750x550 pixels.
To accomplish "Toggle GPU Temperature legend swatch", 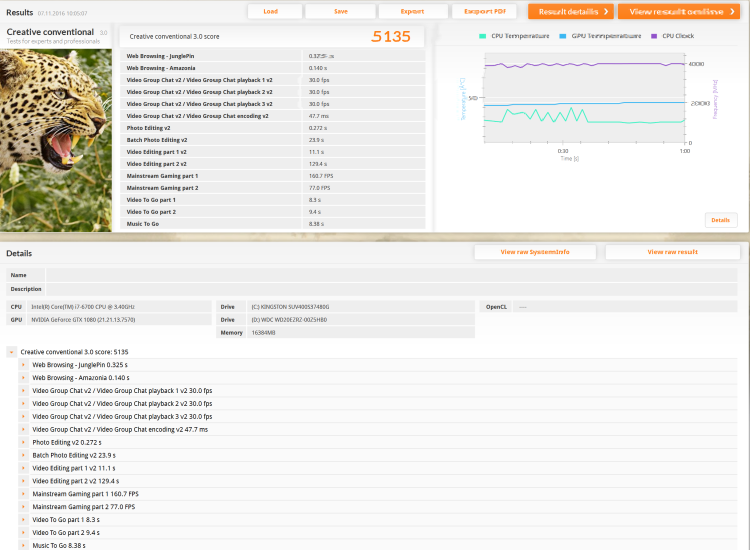I will 562,36.
